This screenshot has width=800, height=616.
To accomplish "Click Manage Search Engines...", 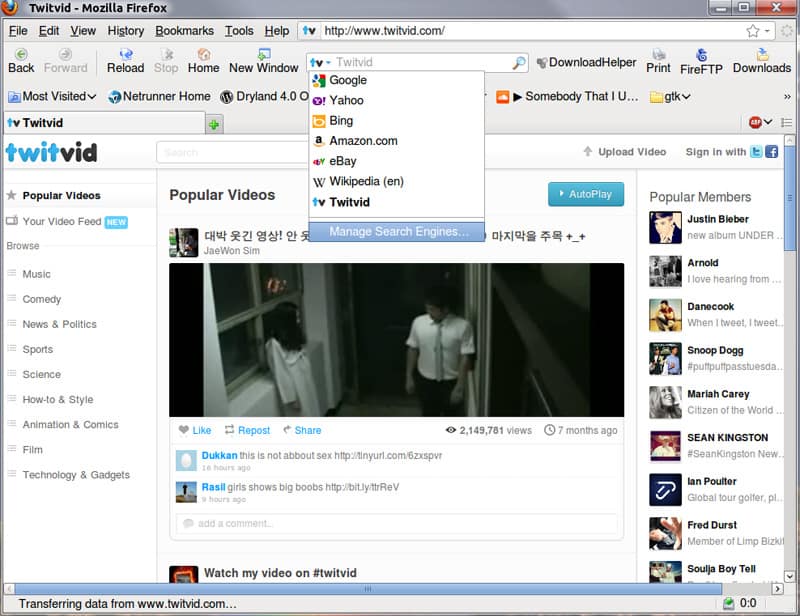I will (396, 232).
